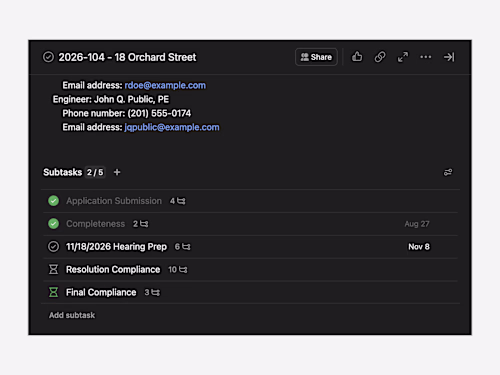Expand Resolution Compliance's 10 subtasks
The height and width of the screenshot is (375, 500).
pos(178,269)
